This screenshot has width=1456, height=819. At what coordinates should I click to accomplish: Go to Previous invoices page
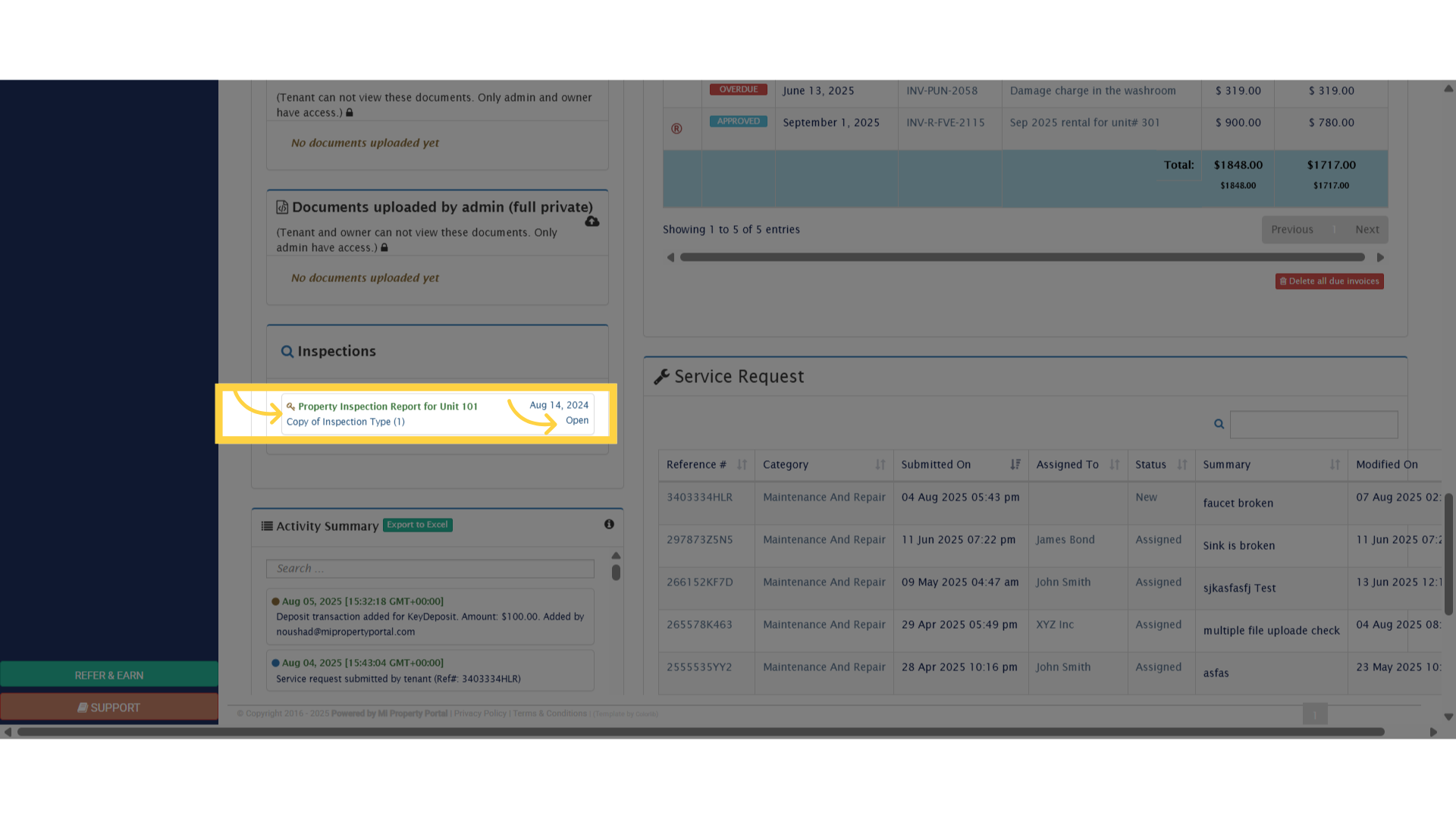[1292, 230]
